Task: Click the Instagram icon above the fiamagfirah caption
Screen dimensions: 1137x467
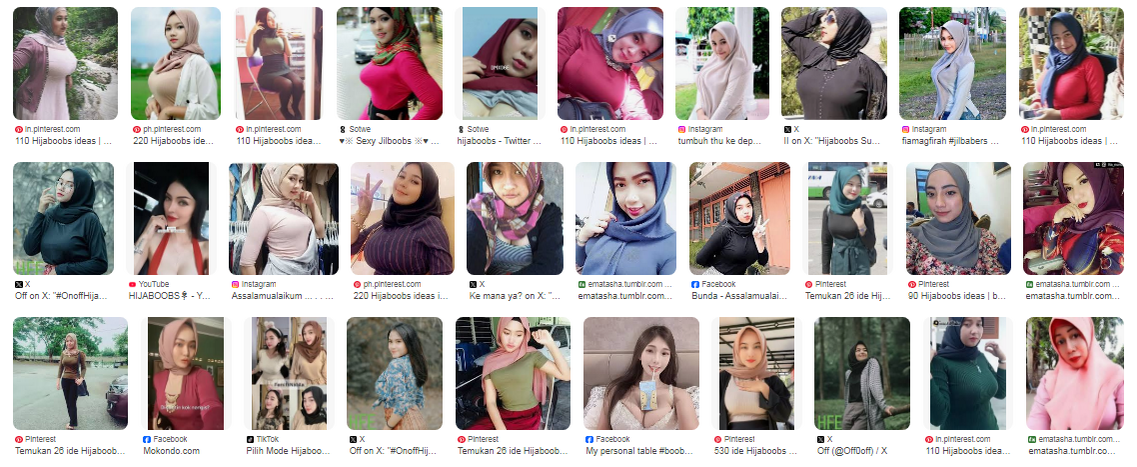Action: [906, 129]
